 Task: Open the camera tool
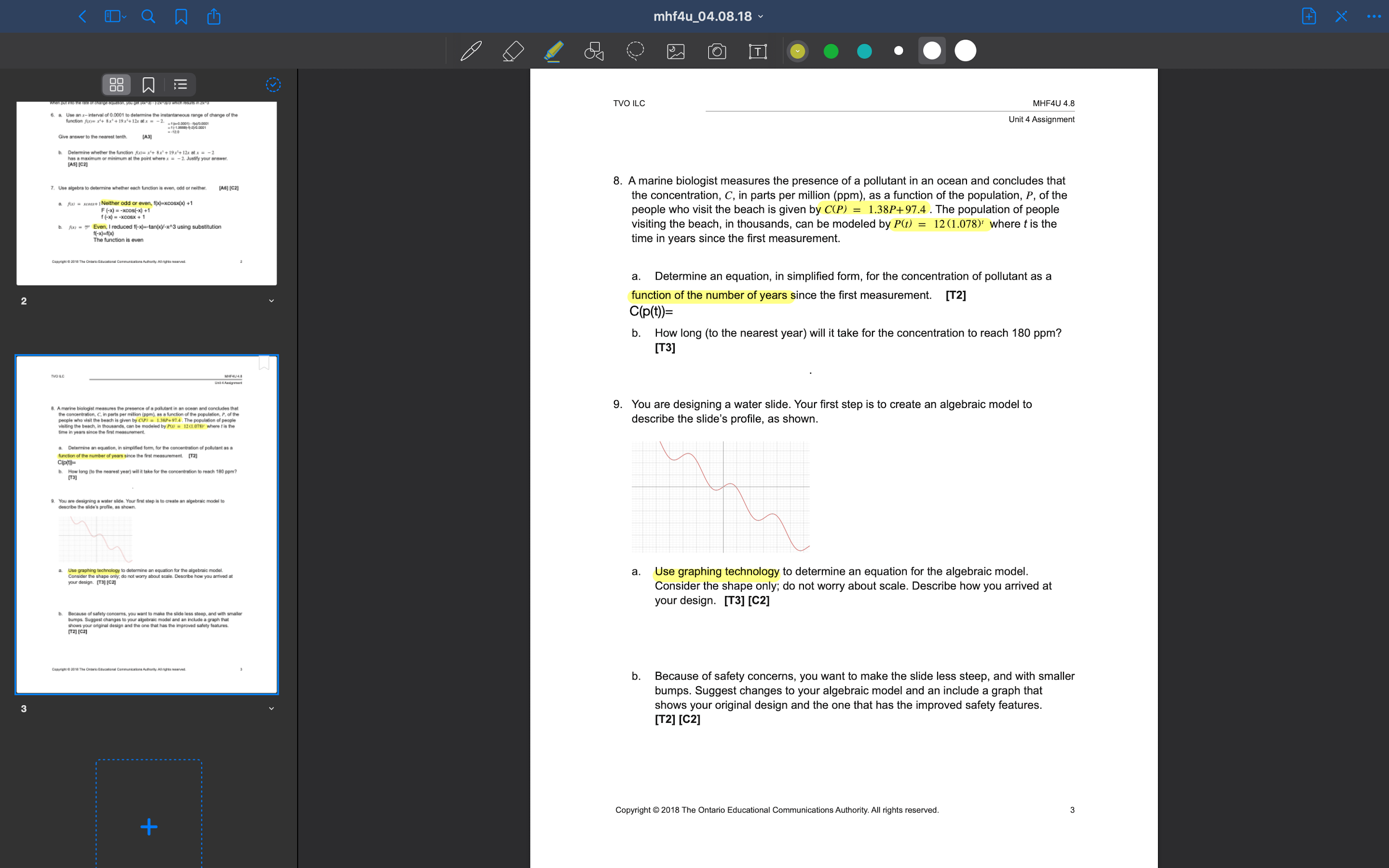(717, 51)
